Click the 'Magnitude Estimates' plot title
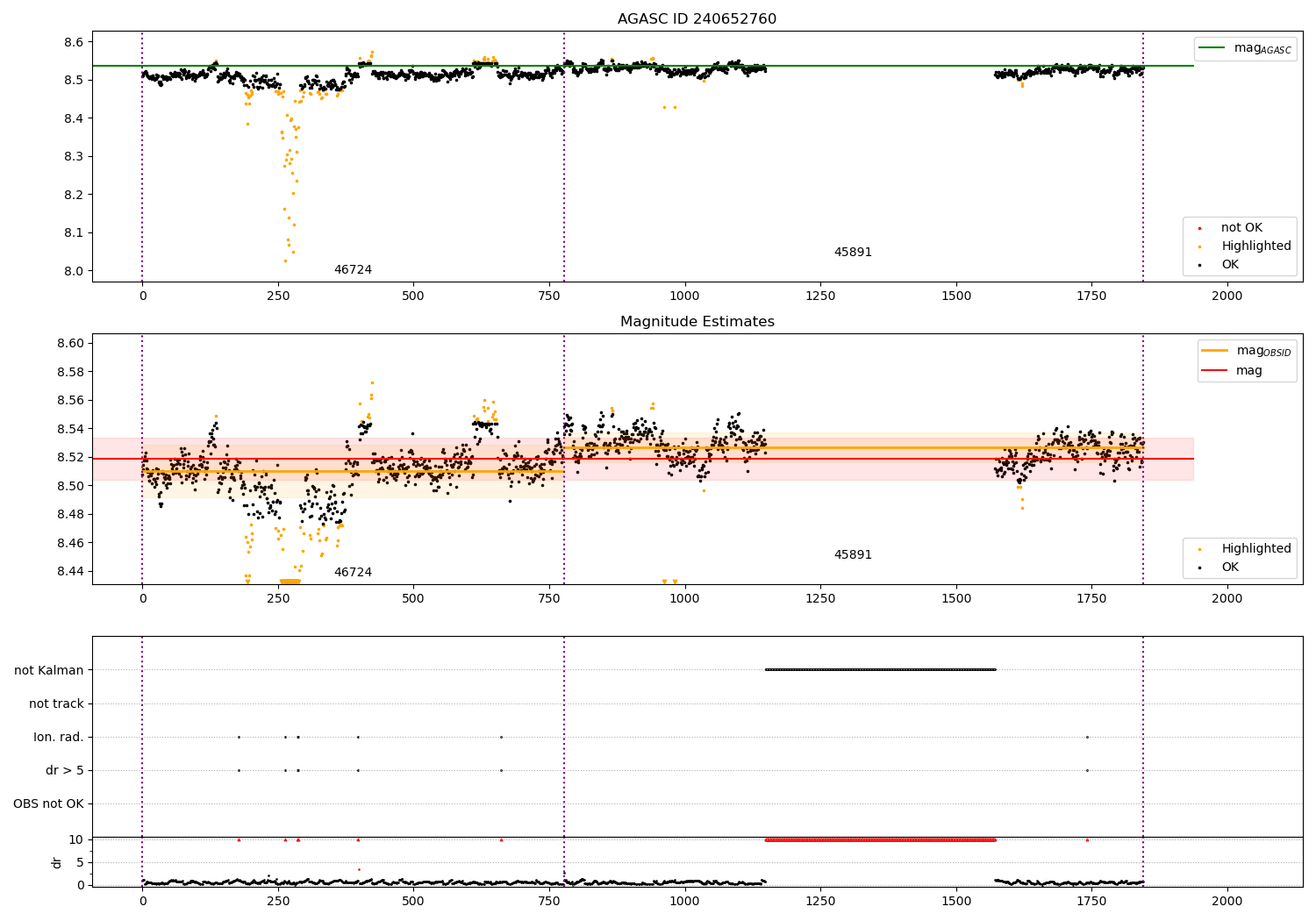The height and width of the screenshot is (921, 1316). click(x=697, y=322)
